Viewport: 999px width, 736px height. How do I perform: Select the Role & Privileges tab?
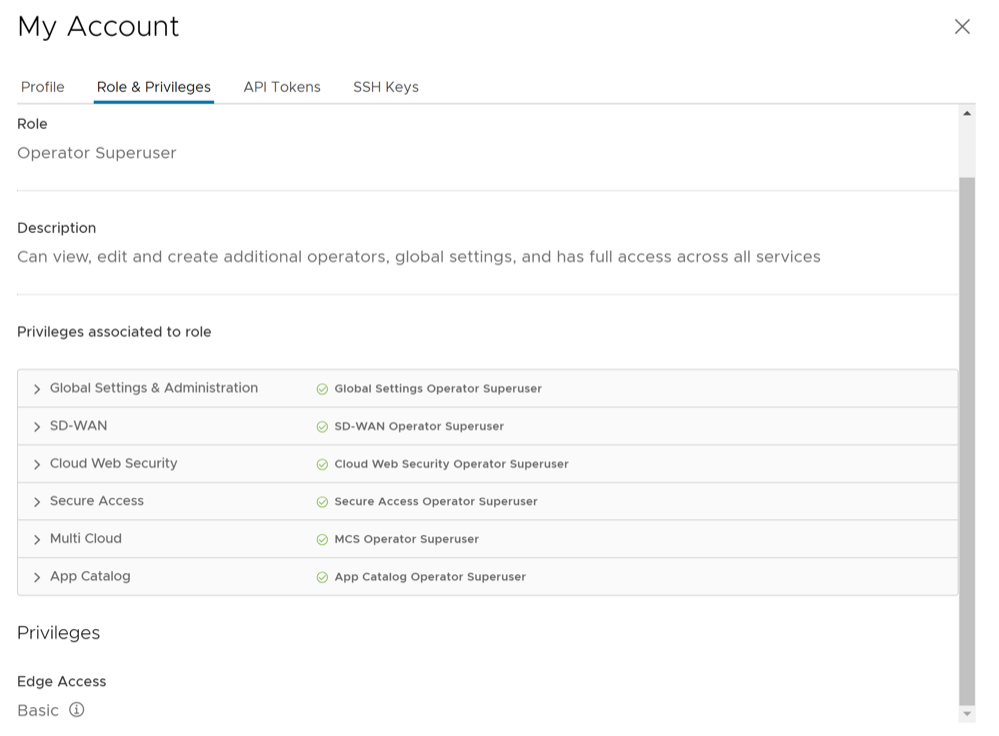pos(154,87)
